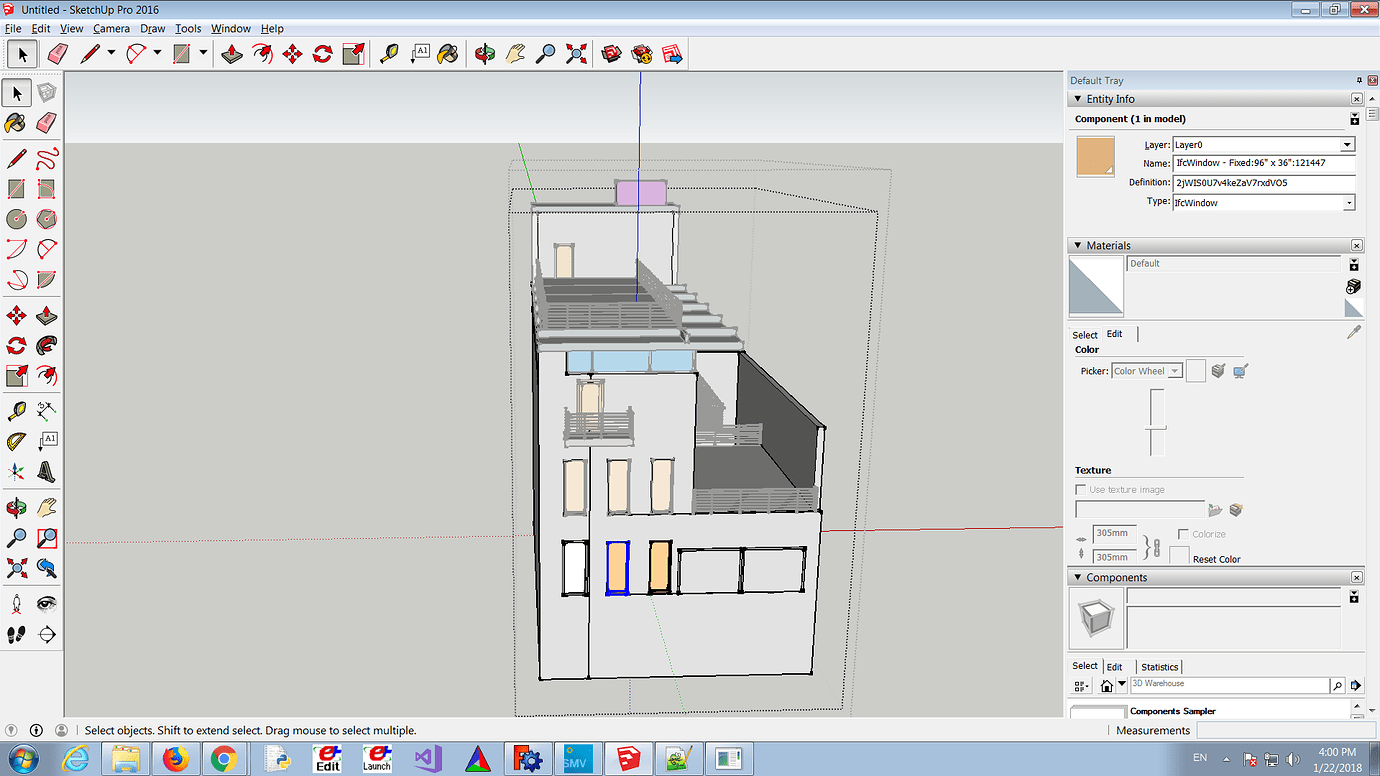Expand the Arc tool dropdown arrow
This screenshot has height=776, width=1380.
pyautogui.click(x=157, y=53)
